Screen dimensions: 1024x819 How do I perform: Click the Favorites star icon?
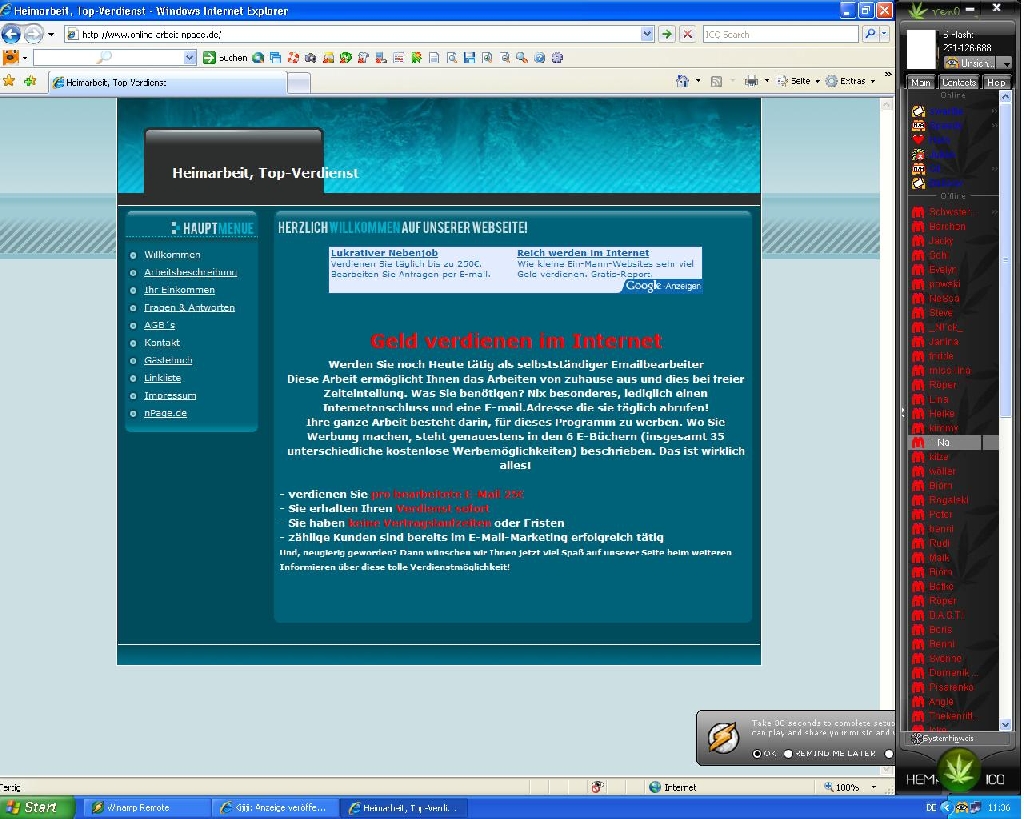coord(9,81)
